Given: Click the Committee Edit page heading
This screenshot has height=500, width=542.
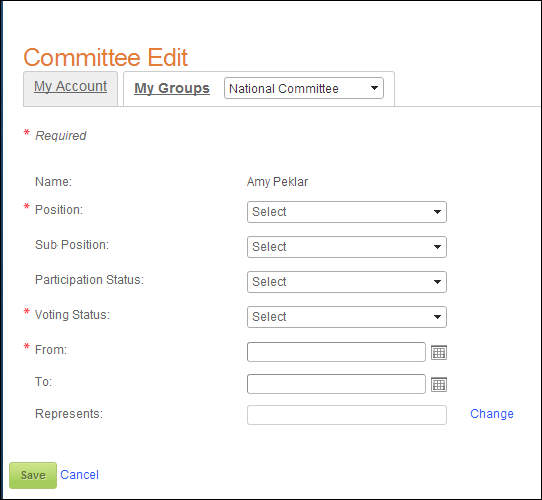Looking at the screenshot, I should pyautogui.click(x=105, y=57).
